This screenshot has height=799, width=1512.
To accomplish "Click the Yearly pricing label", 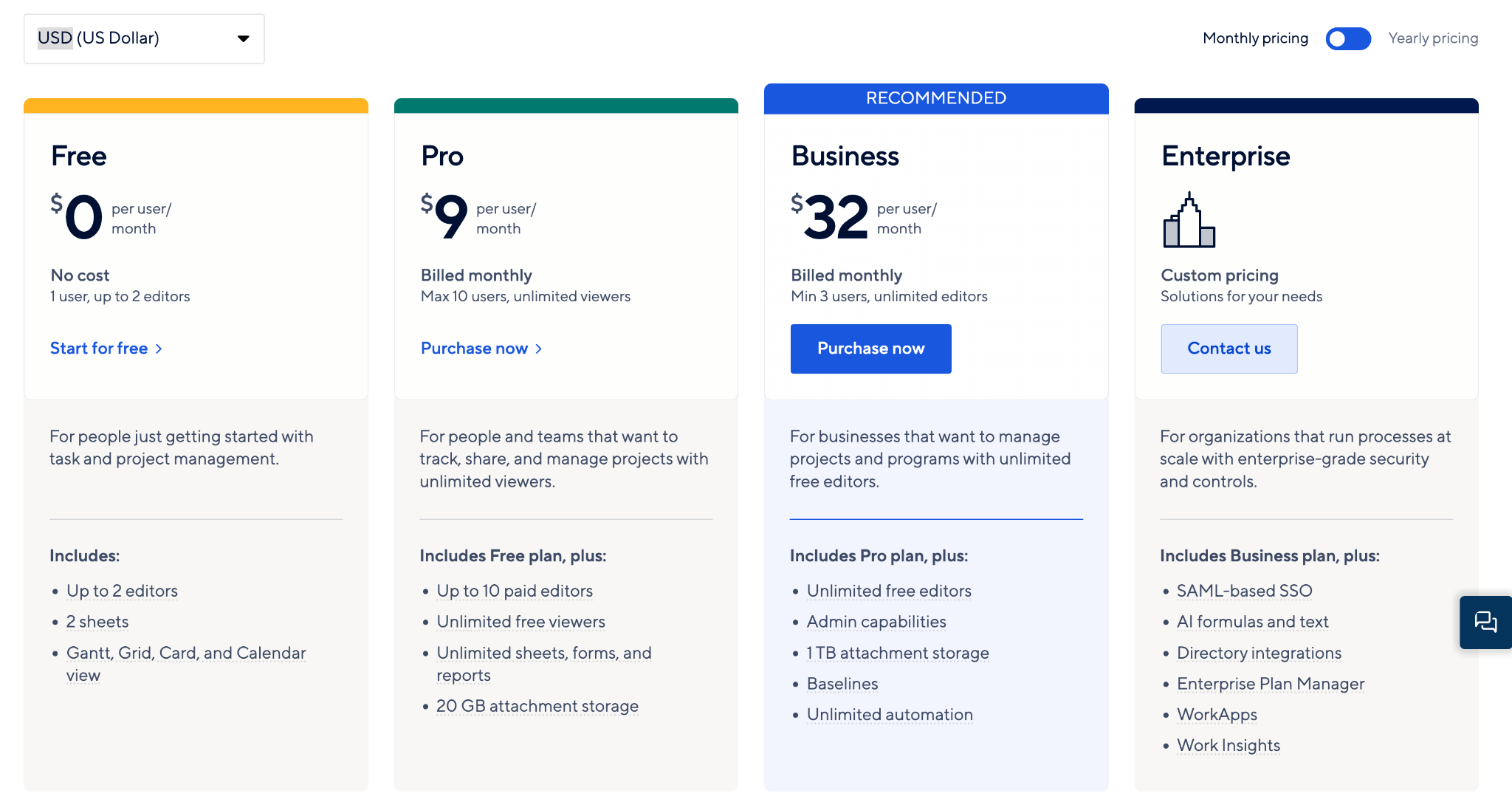I will tap(1432, 38).
